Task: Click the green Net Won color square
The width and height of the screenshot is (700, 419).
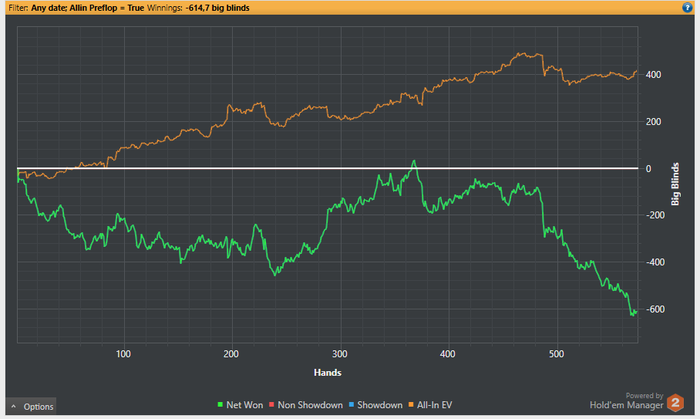Action: pyautogui.click(x=220, y=405)
